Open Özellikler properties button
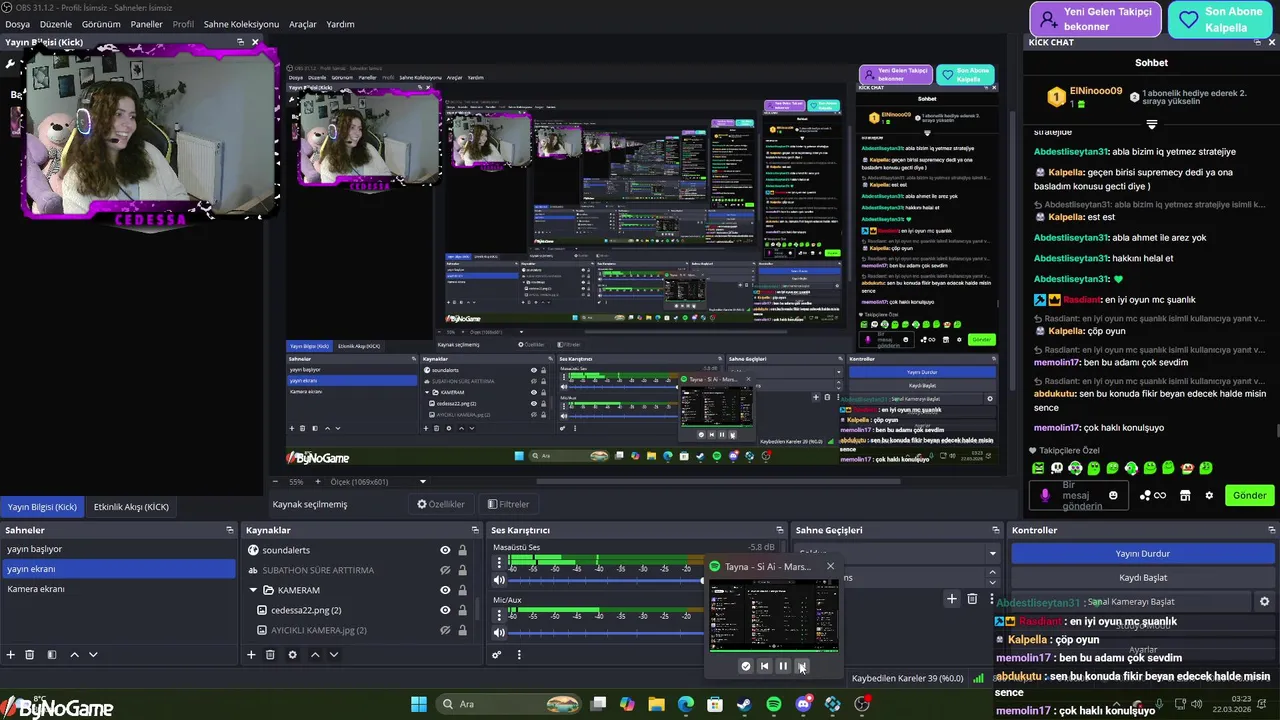Image resolution: width=1280 pixels, height=720 pixels. point(441,504)
